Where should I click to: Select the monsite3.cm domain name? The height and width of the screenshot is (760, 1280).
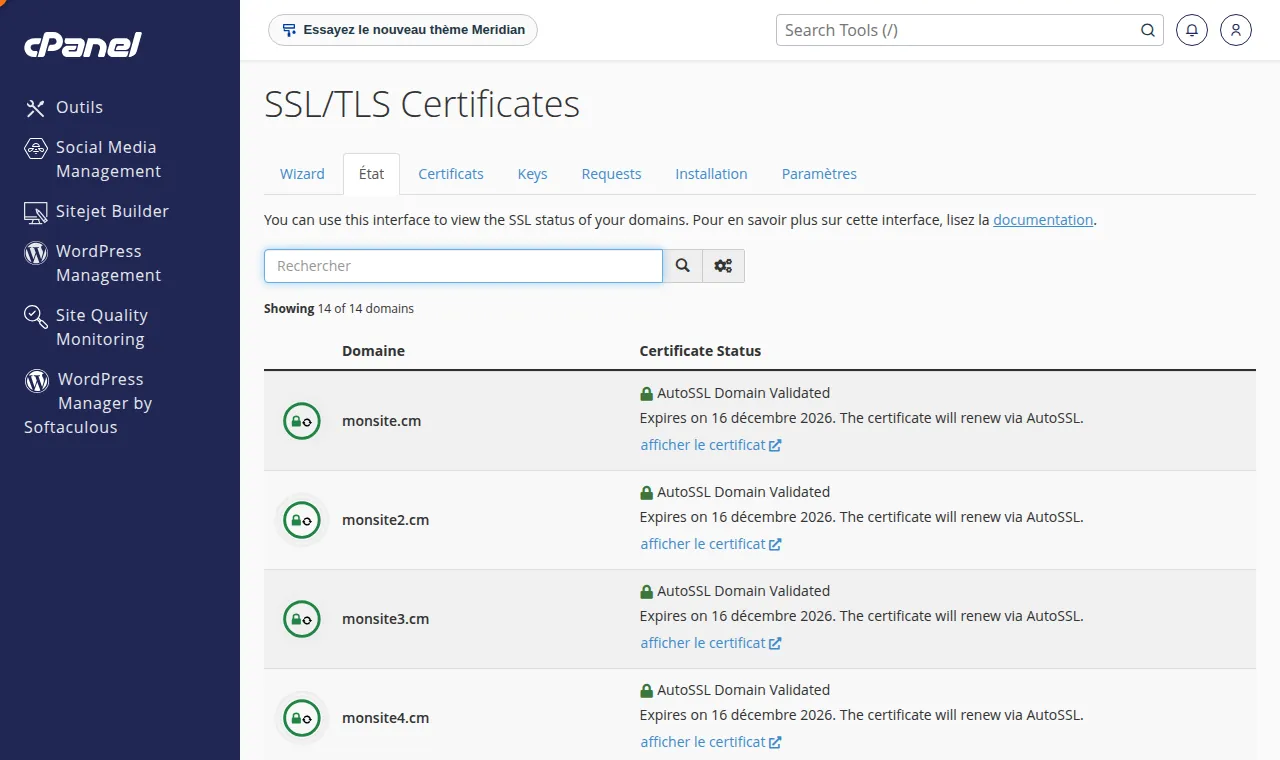(385, 619)
